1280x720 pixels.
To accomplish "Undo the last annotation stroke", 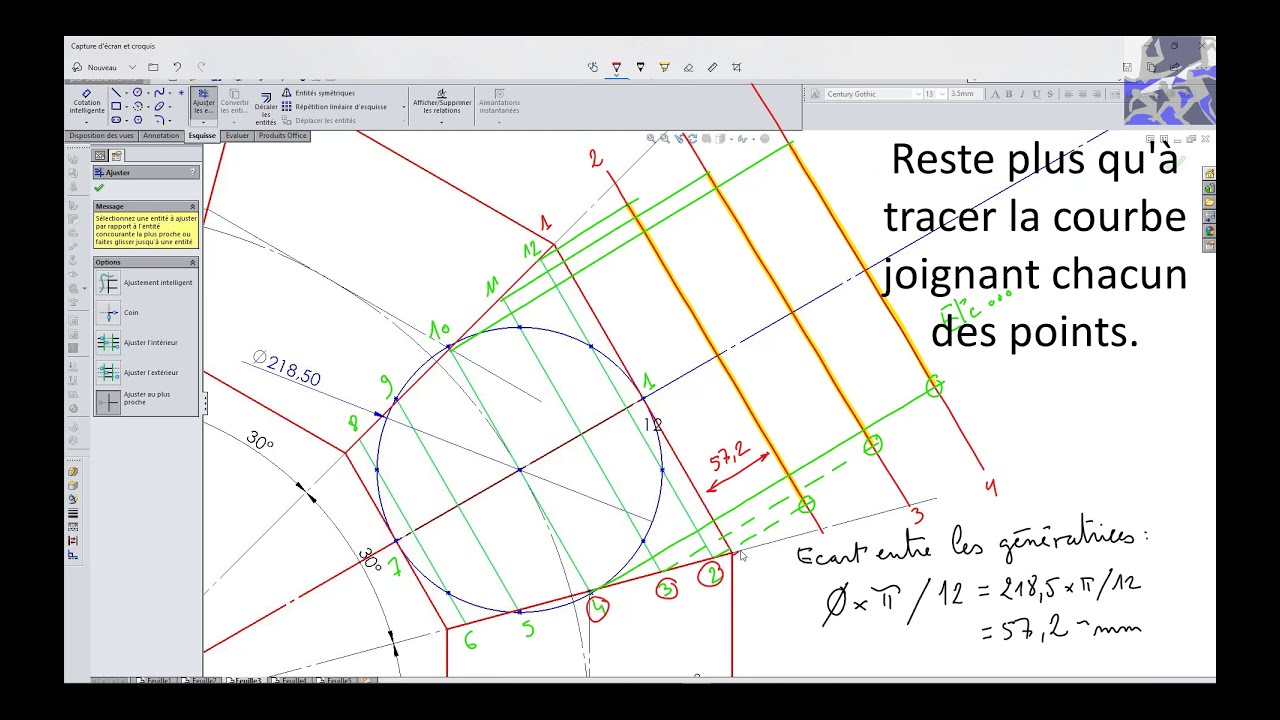I will point(177,67).
